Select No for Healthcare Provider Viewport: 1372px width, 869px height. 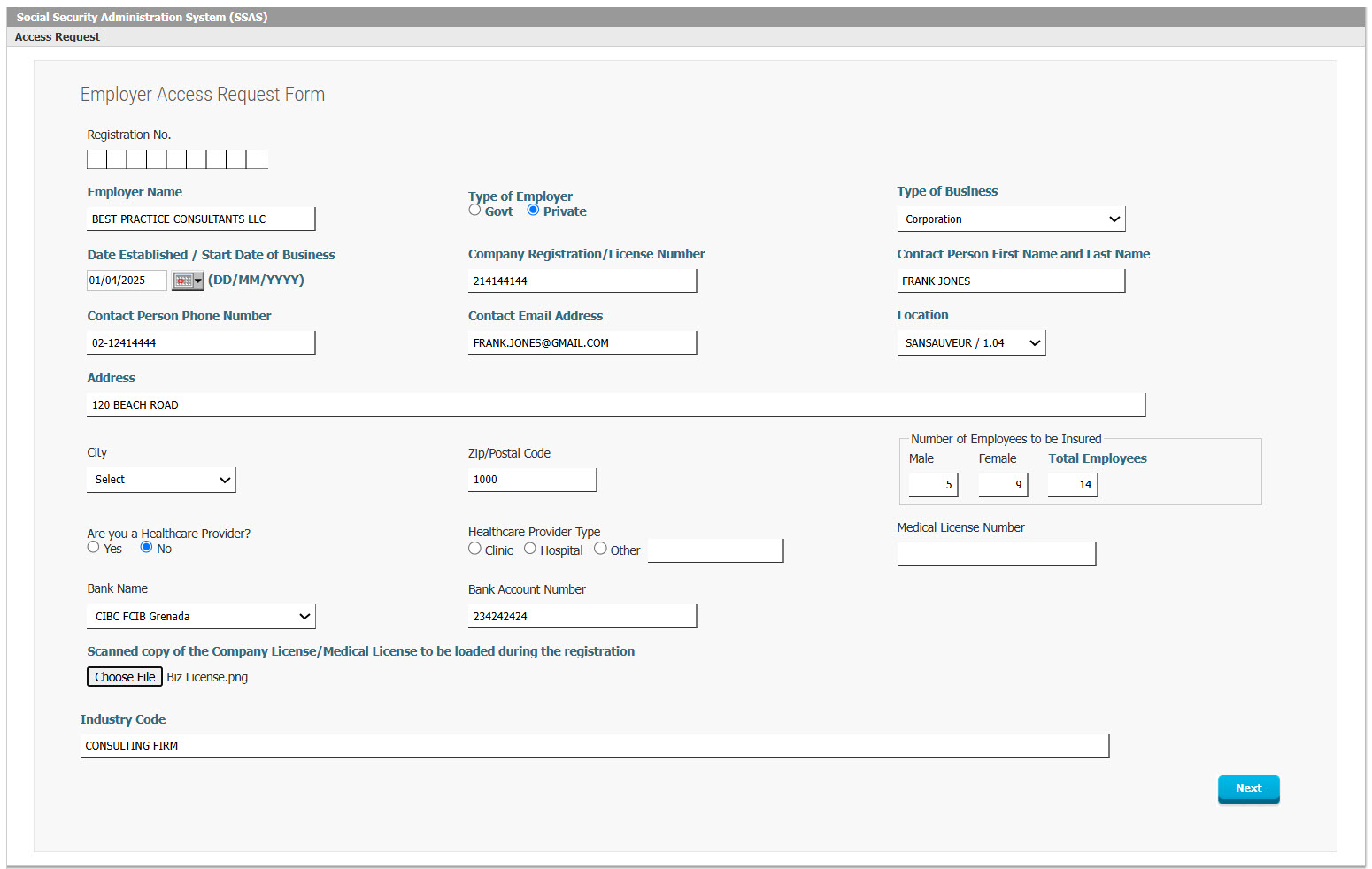[x=147, y=547]
